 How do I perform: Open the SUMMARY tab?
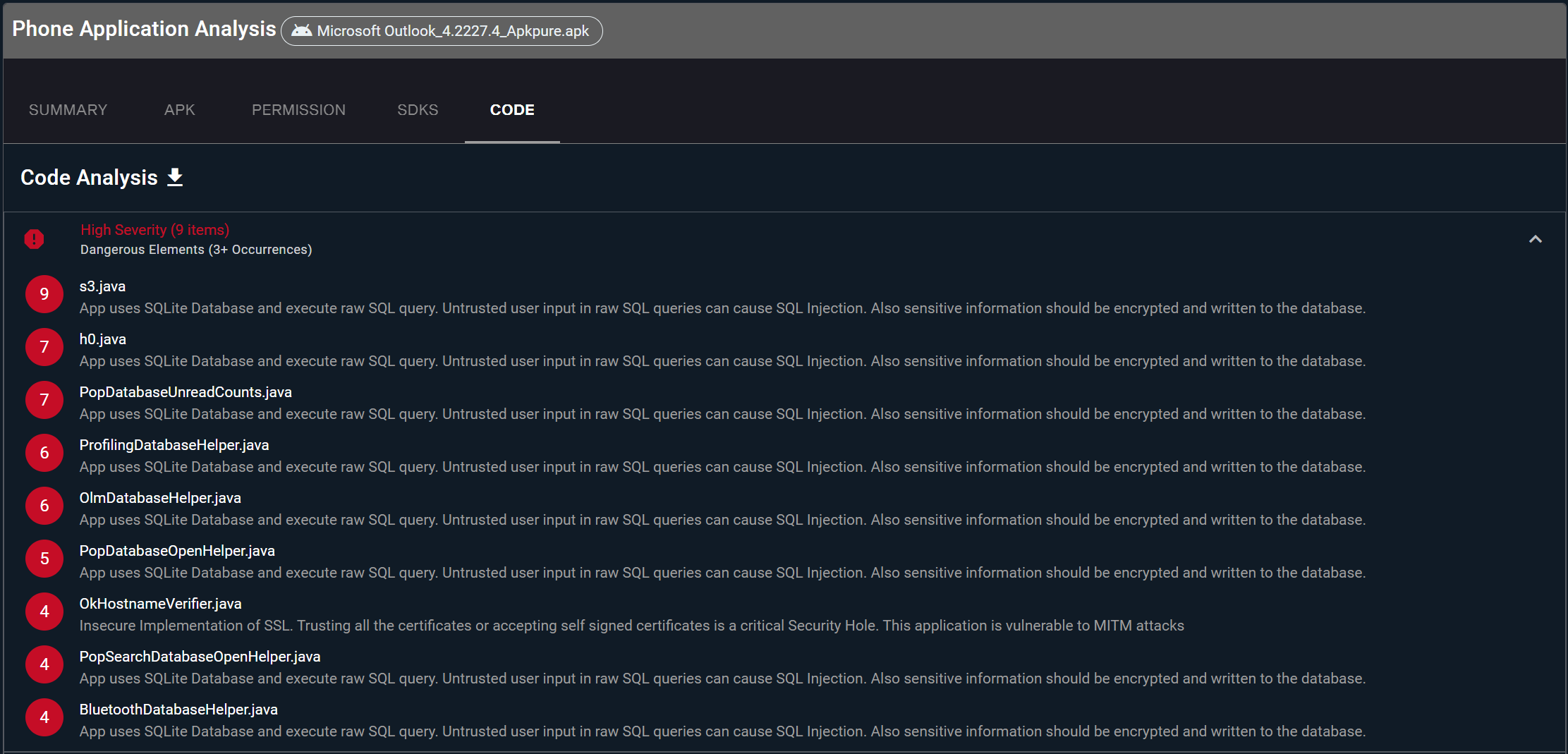click(x=68, y=109)
